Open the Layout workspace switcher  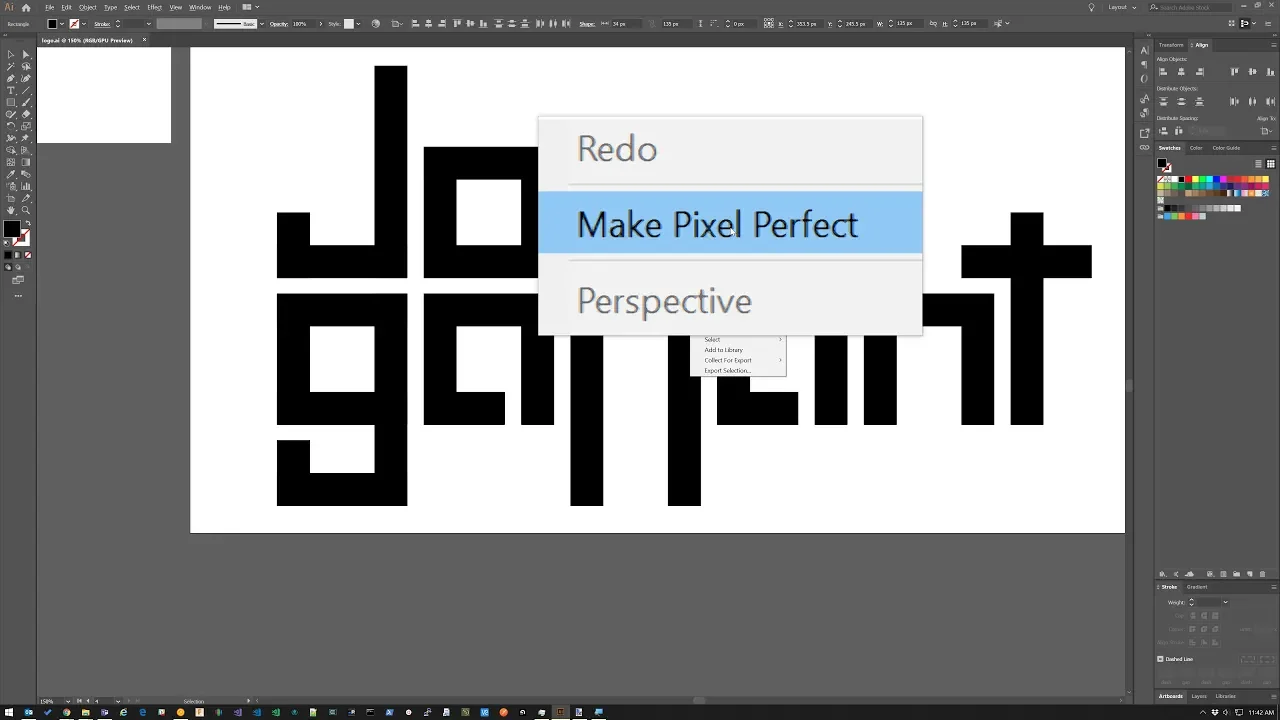coord(1122,7)
